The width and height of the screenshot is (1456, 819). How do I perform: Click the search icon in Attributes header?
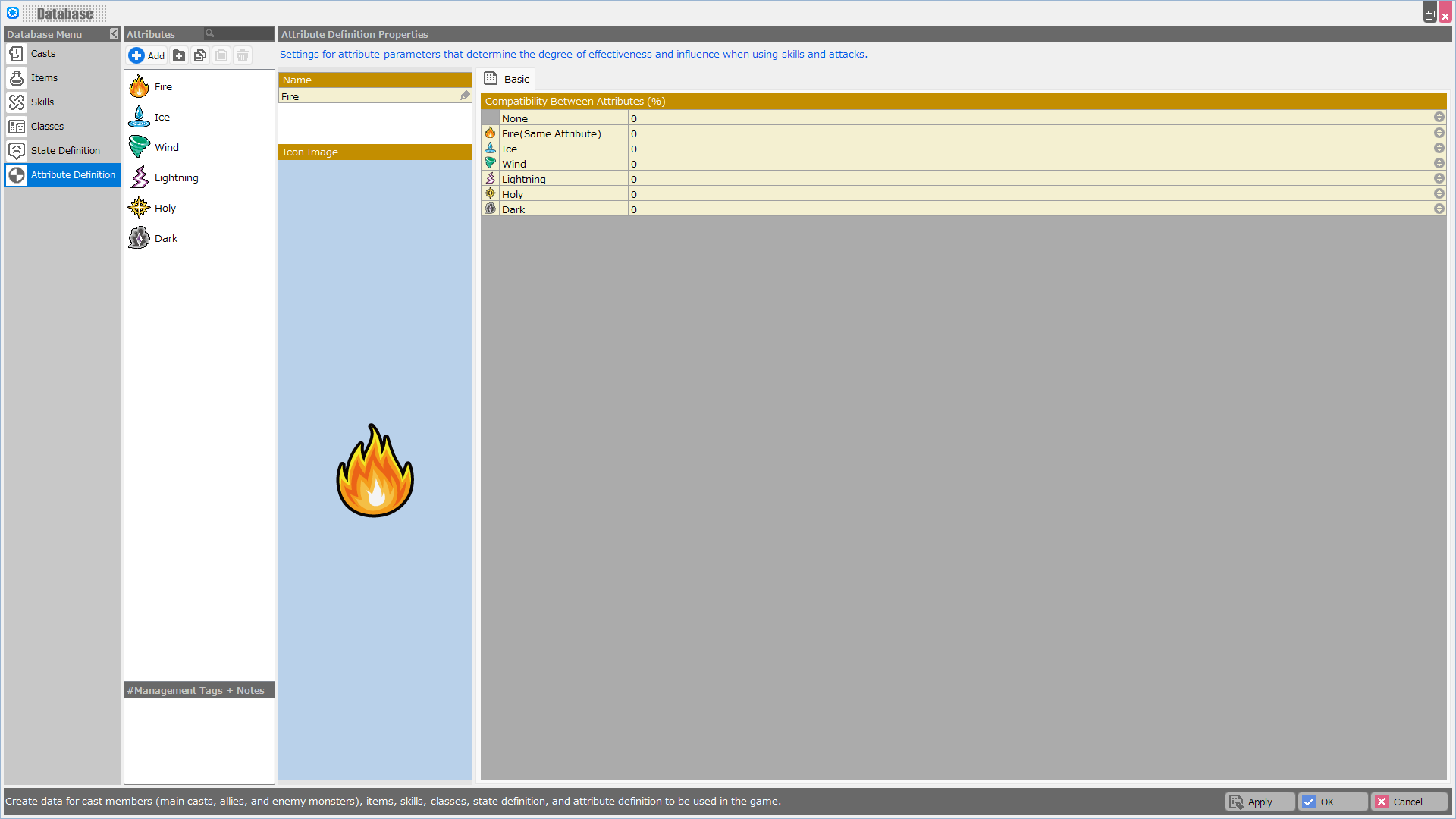(x=210, y=33)
